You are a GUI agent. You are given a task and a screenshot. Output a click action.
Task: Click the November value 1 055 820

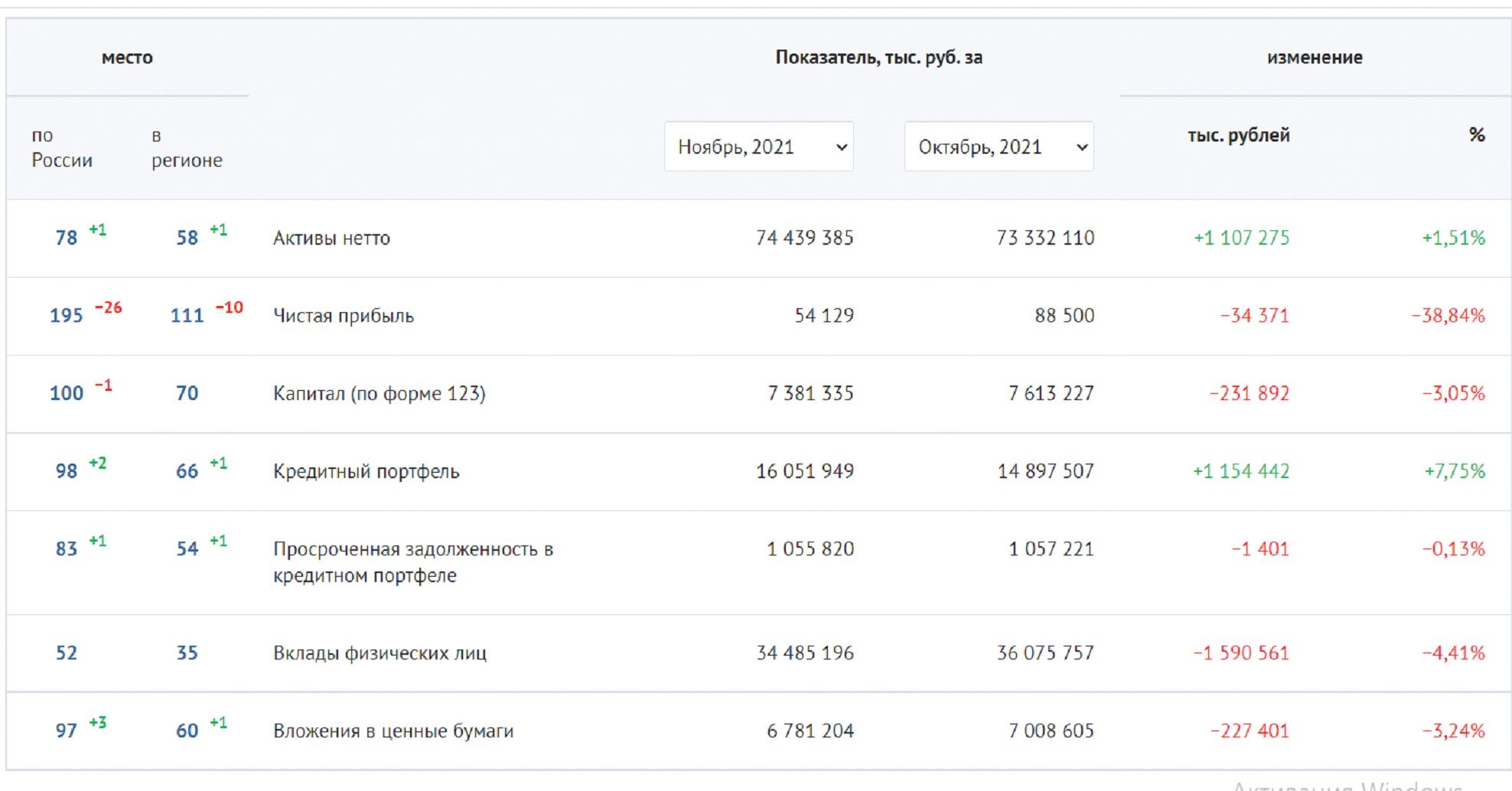(x=810, y=549)
